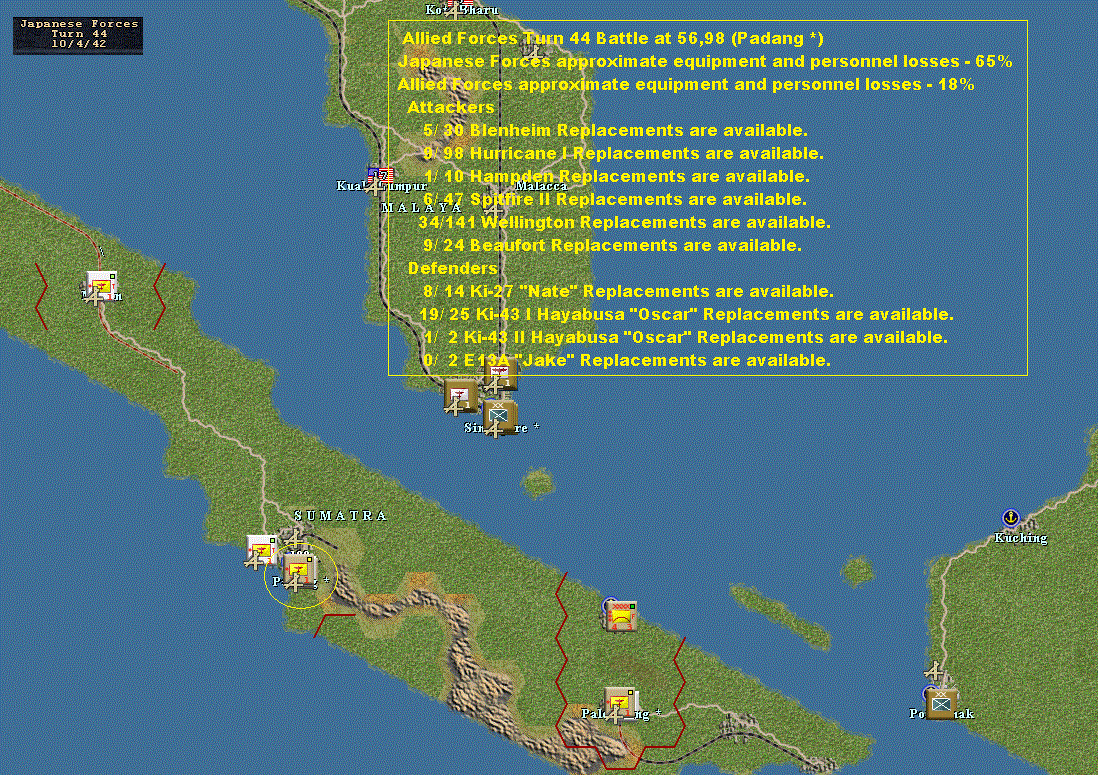Select the XXXX headquarters counter on Sumatra's east coast

(x=620, y=615)
